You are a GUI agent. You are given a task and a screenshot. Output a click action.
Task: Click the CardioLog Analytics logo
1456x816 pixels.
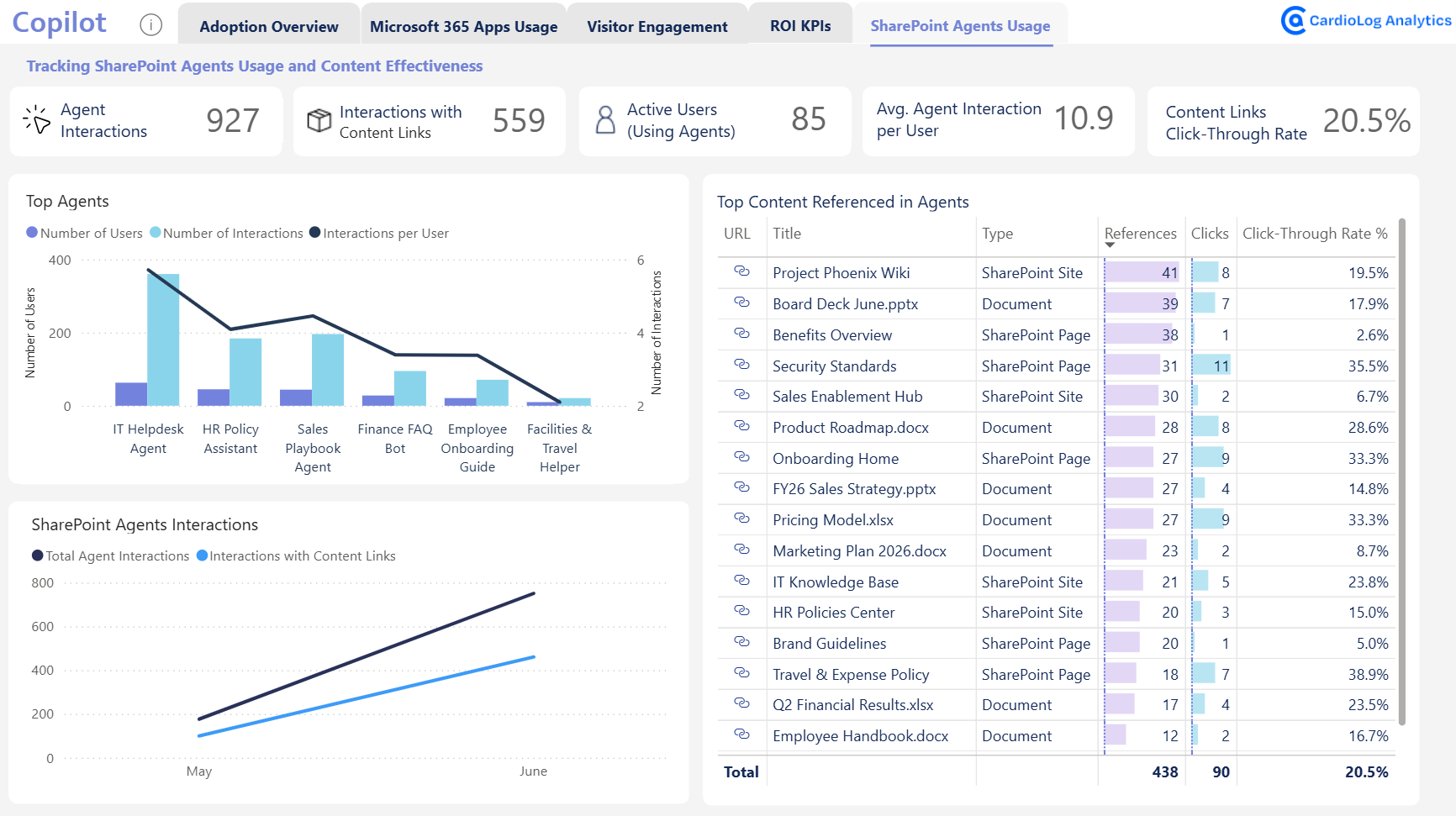(1366, 20)
